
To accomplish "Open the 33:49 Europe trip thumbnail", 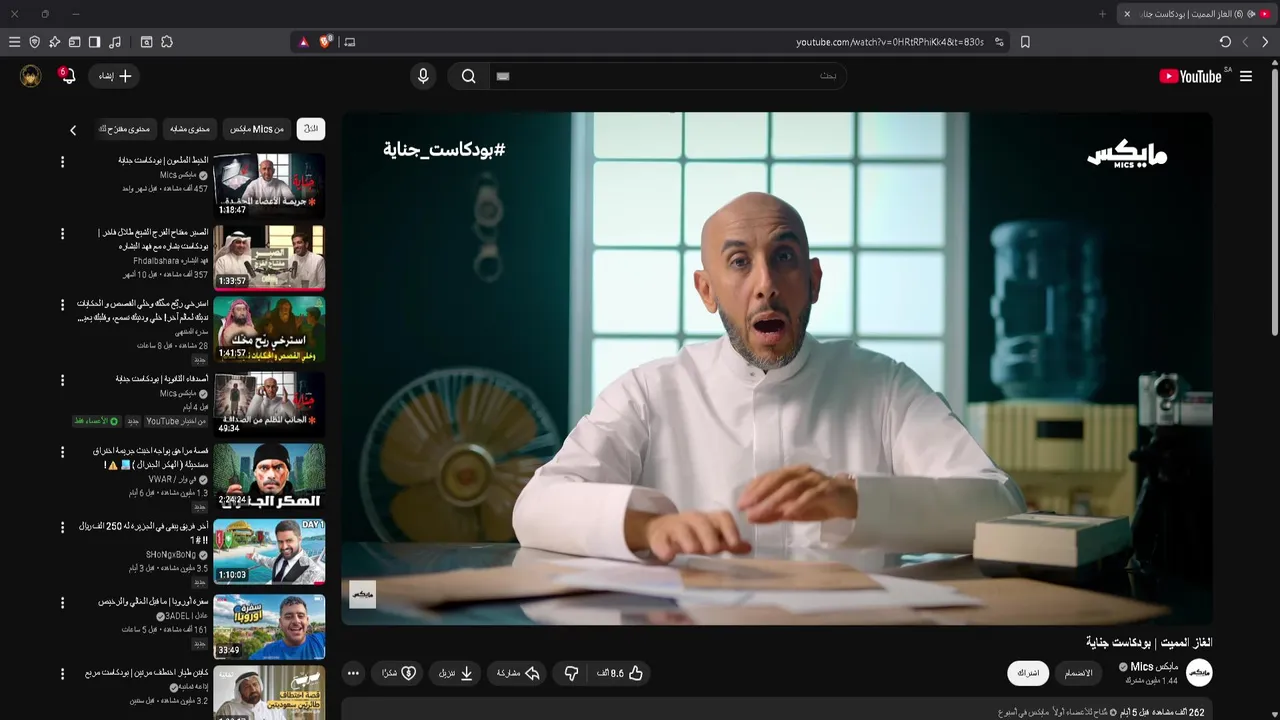I will tap(269, 627).
